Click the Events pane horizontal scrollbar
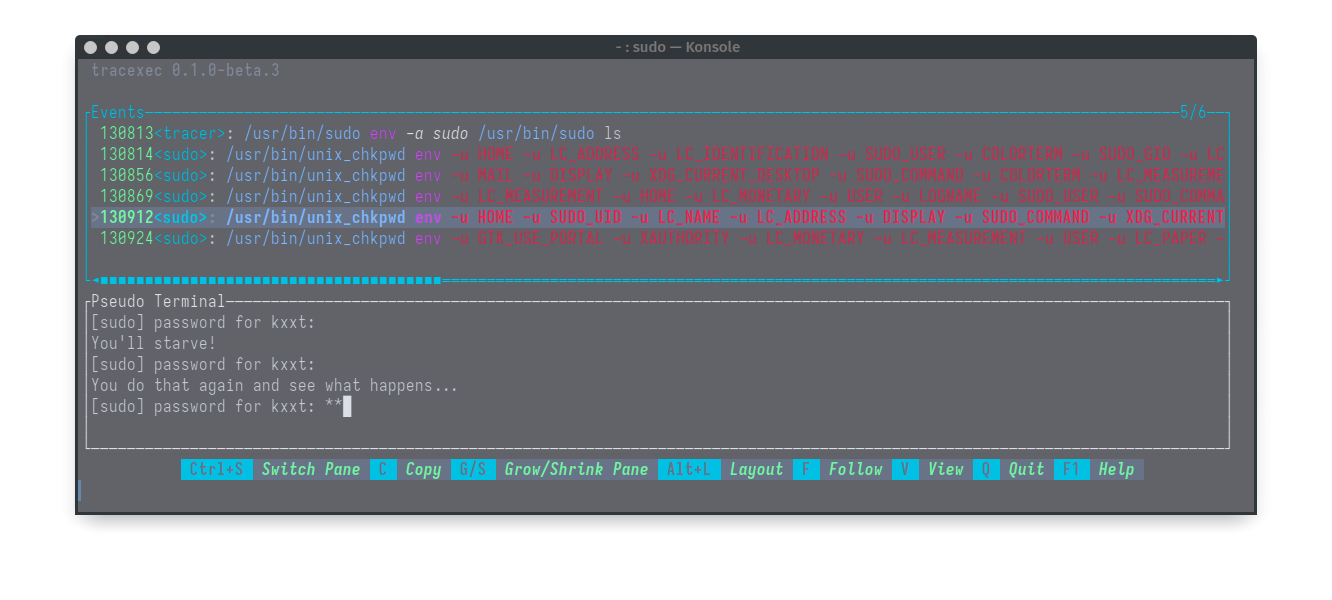 point(658,280)
